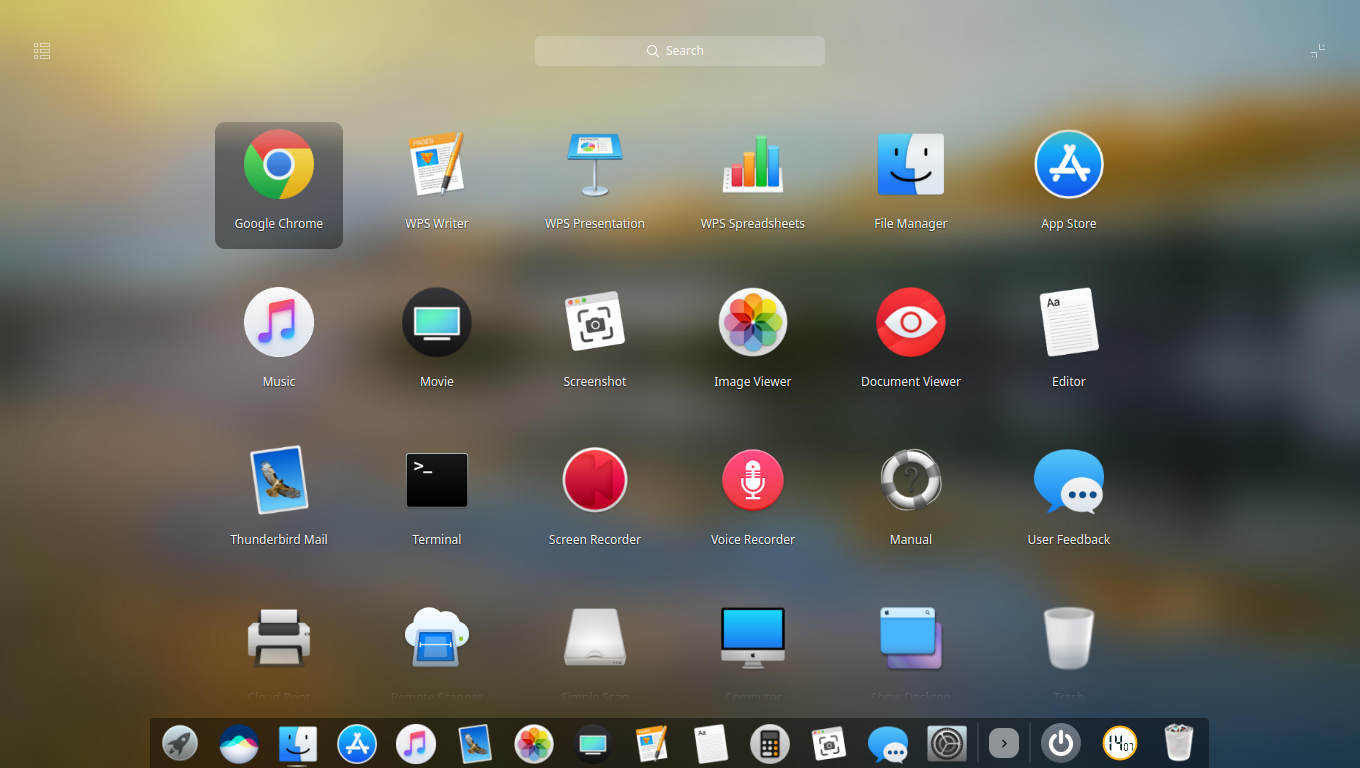This screenshot has width=1360, height=768.
Task: Click the clock in the dock
Action: coord(1120,744)
